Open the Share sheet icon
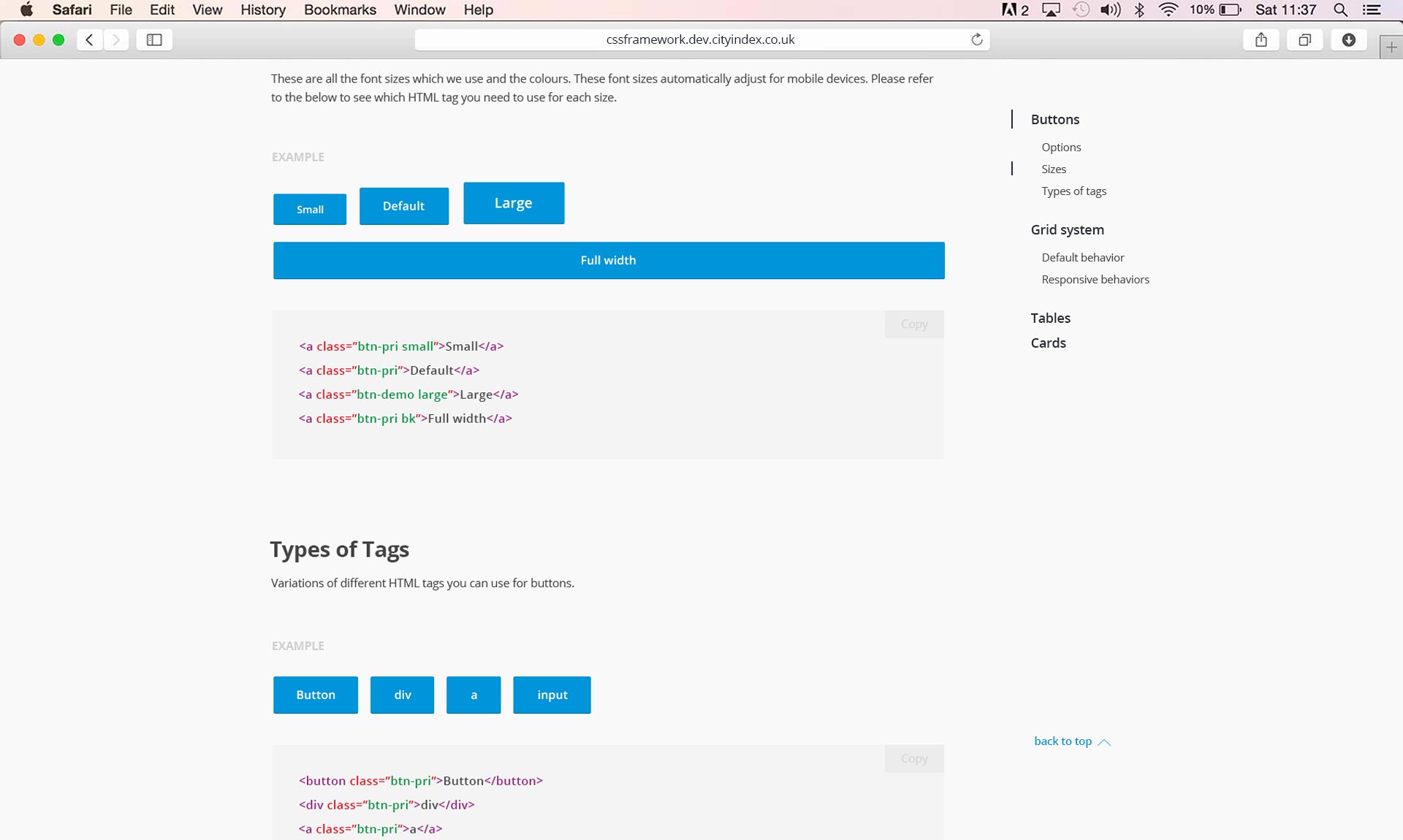The image size is (1403, 840). click(x=1261, y=39)
